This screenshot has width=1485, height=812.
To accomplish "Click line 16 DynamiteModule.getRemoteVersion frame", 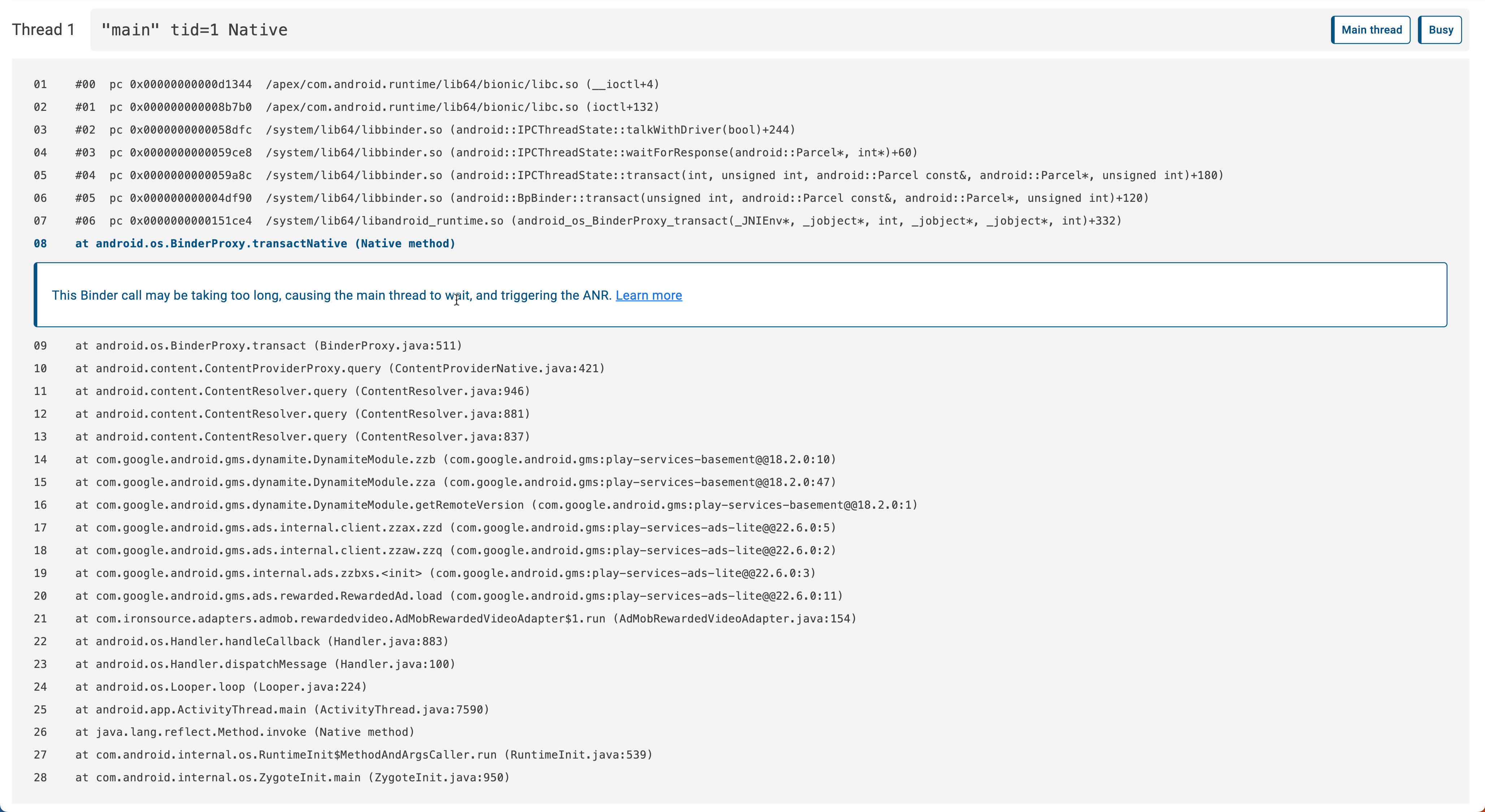I will pyautogui.click(x=496, y=505).
